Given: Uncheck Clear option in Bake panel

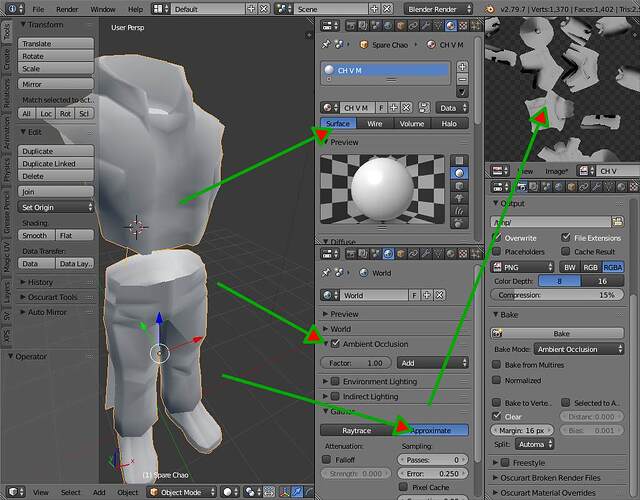Looking at the screenshot, I should coord(497,416).
